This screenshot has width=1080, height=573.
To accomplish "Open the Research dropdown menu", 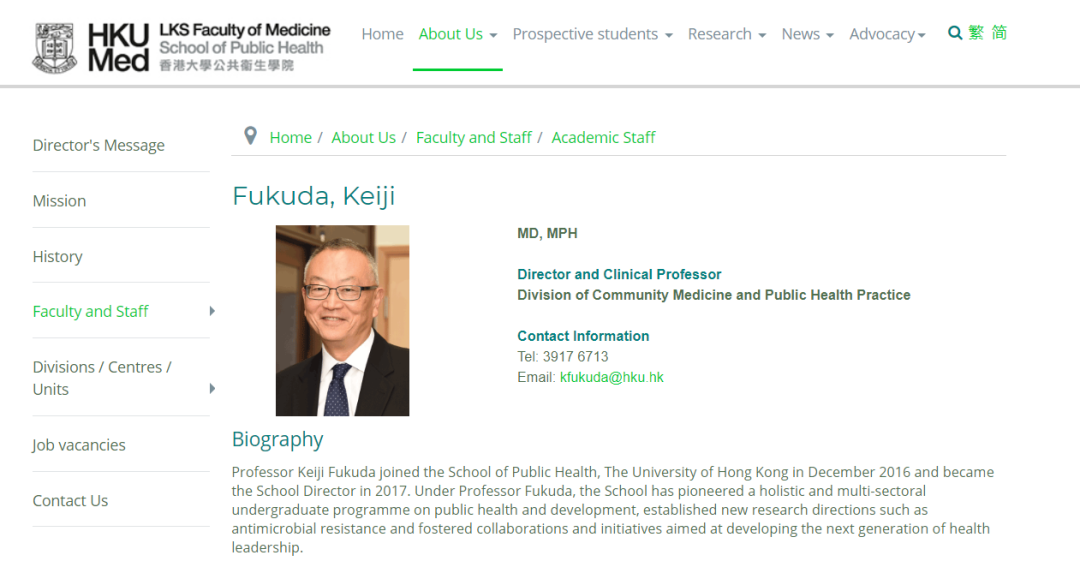I will point(726,34).
